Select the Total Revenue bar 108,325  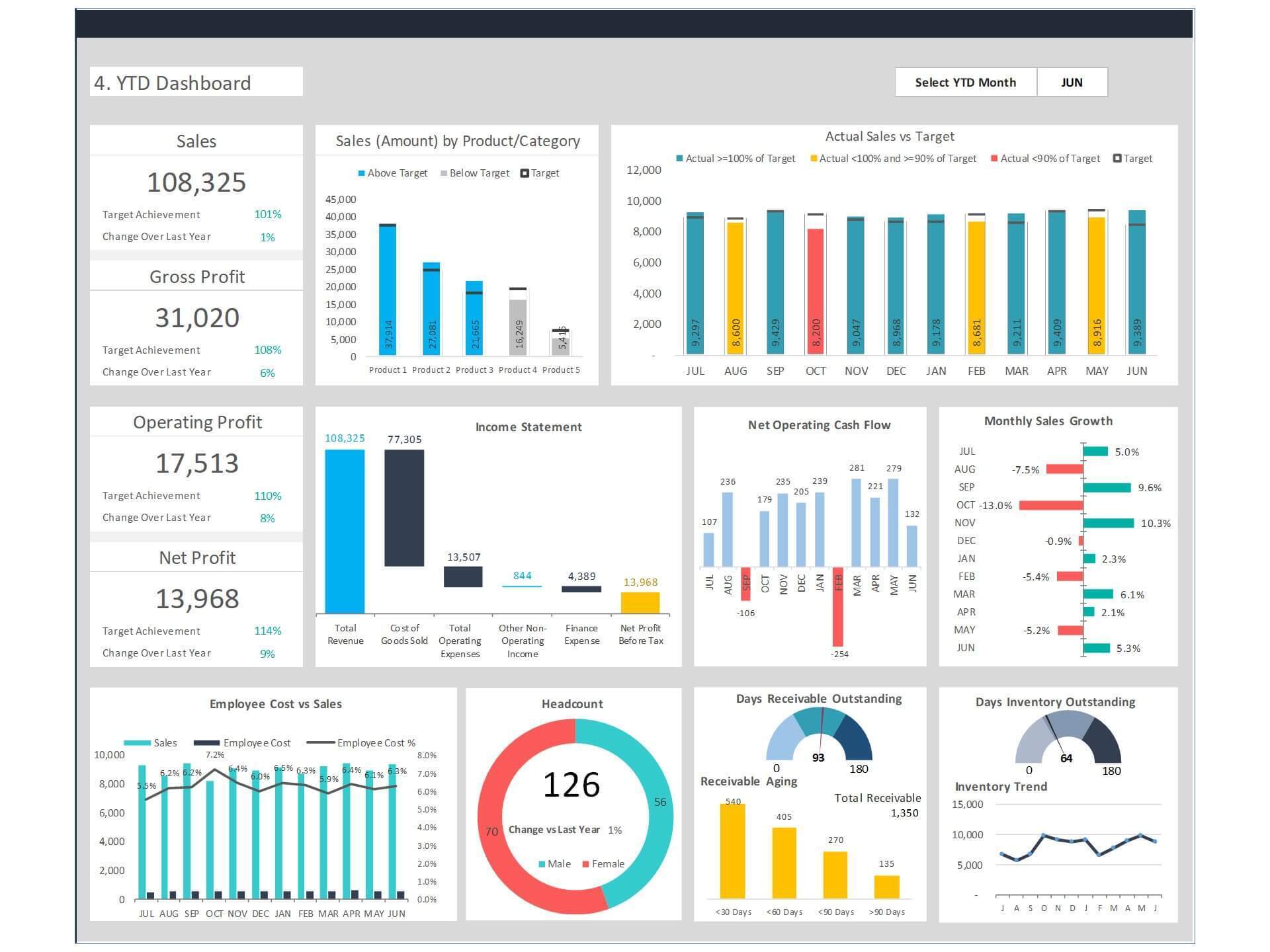[345, 532]
